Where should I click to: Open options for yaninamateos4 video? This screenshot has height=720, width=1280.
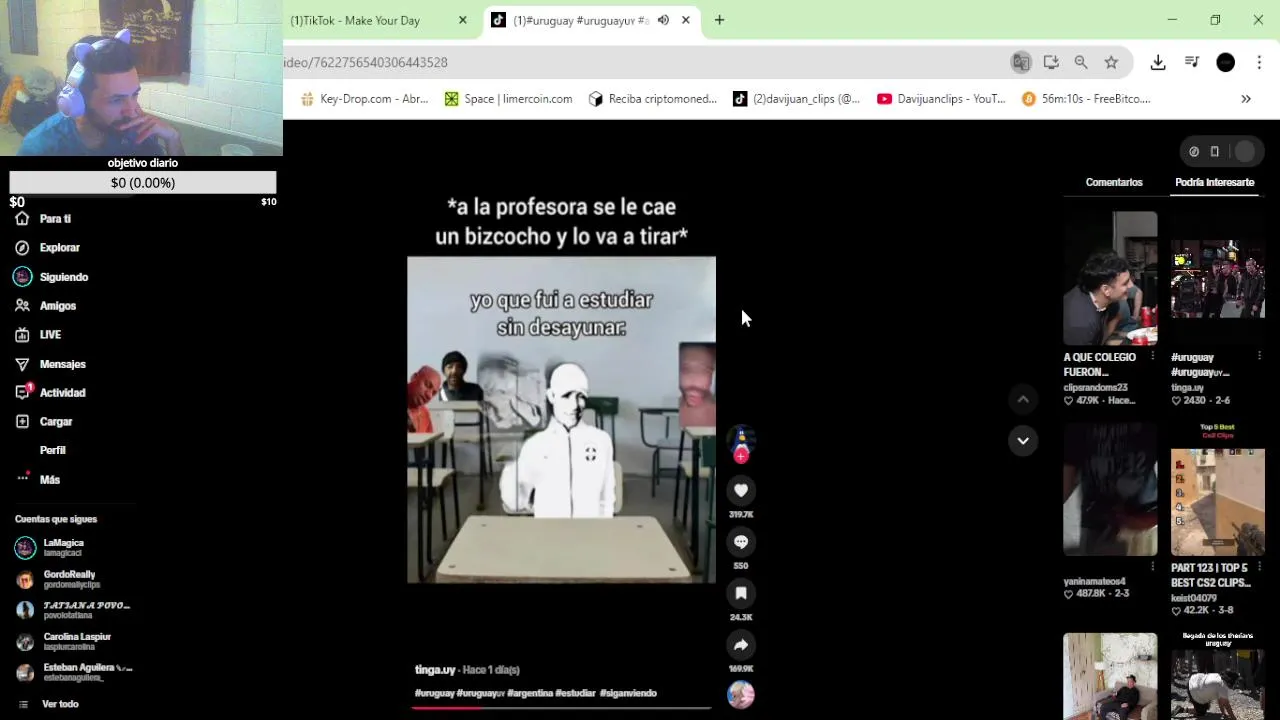(x=1152, y=568)
